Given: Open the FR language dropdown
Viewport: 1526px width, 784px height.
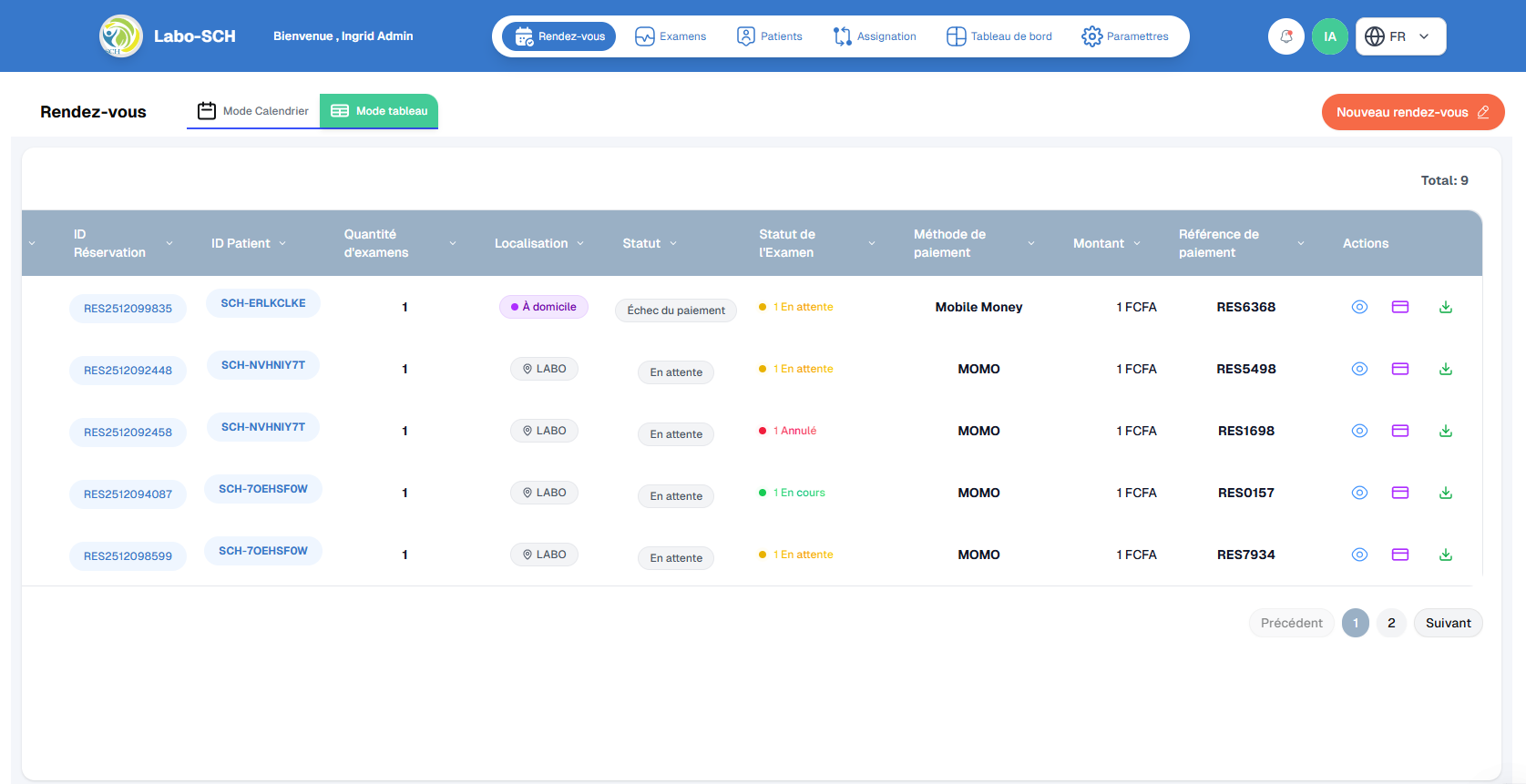Looking at the screenshot, I should pyautogui.click(x=1400, y=36).
